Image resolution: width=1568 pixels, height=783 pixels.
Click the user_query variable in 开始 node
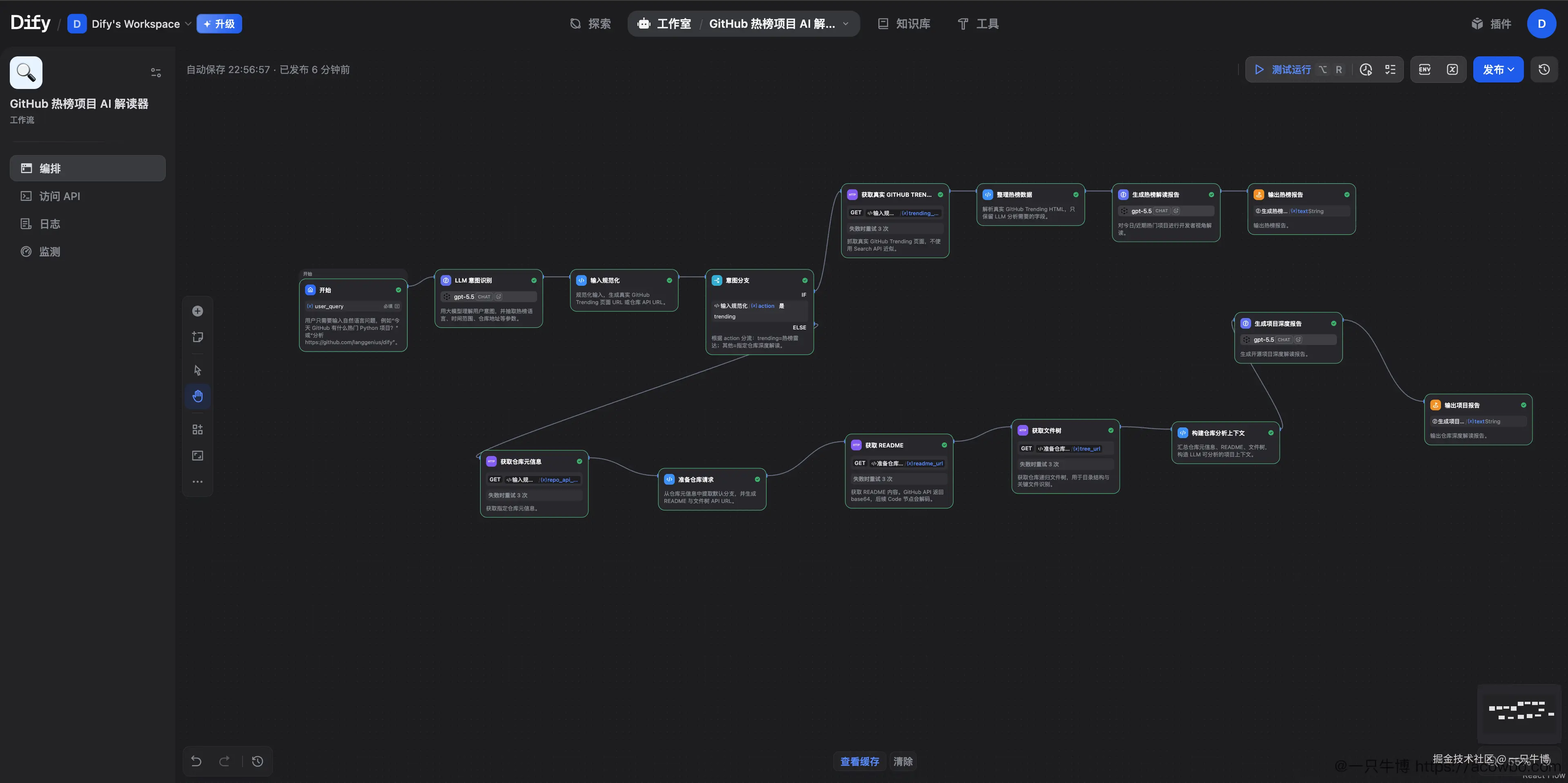(x=353, y=307)
